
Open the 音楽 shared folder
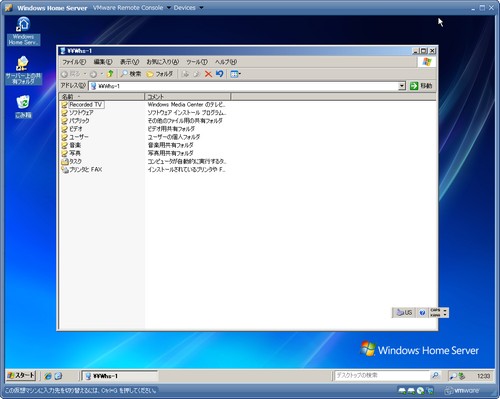tap(71, 145)
